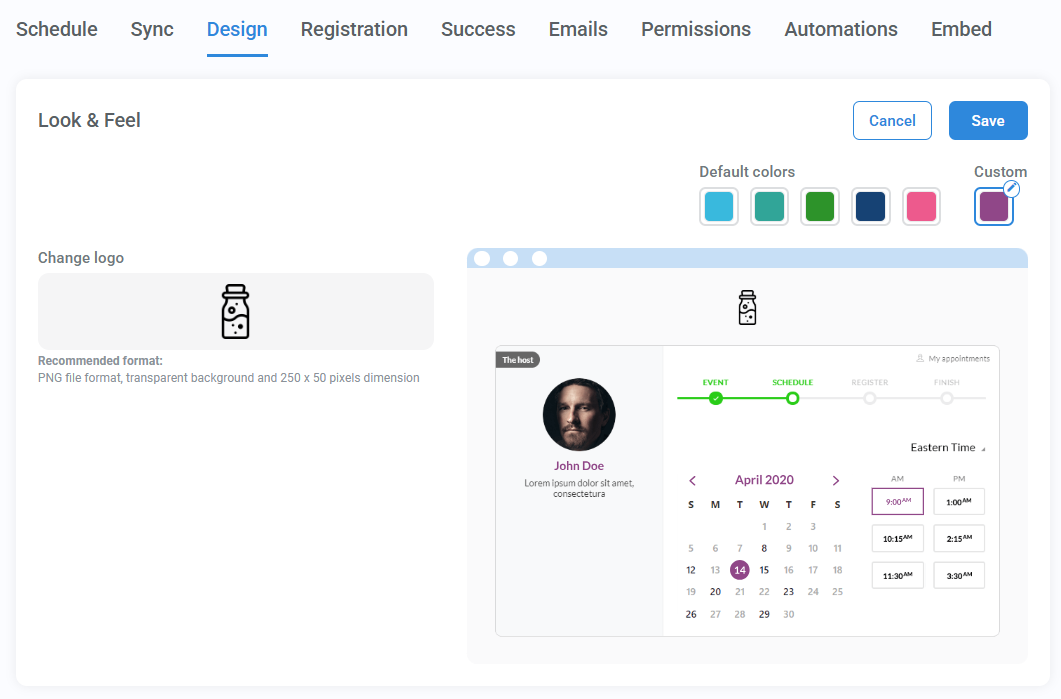Click the Finish step circle

coord(947,397)
